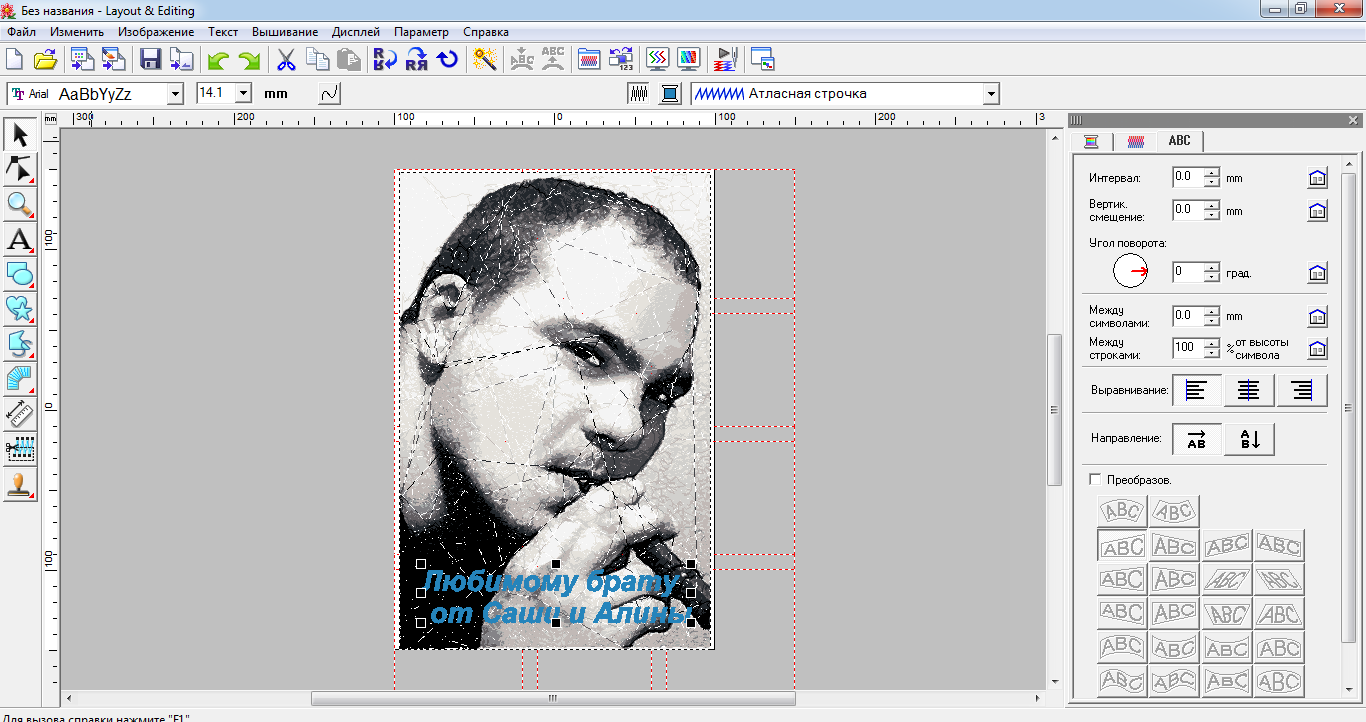The height and width of the screenshot is (722, 1366).
Task: Select the Zoom magnifier tool
Action: click(x=20, y=205)
